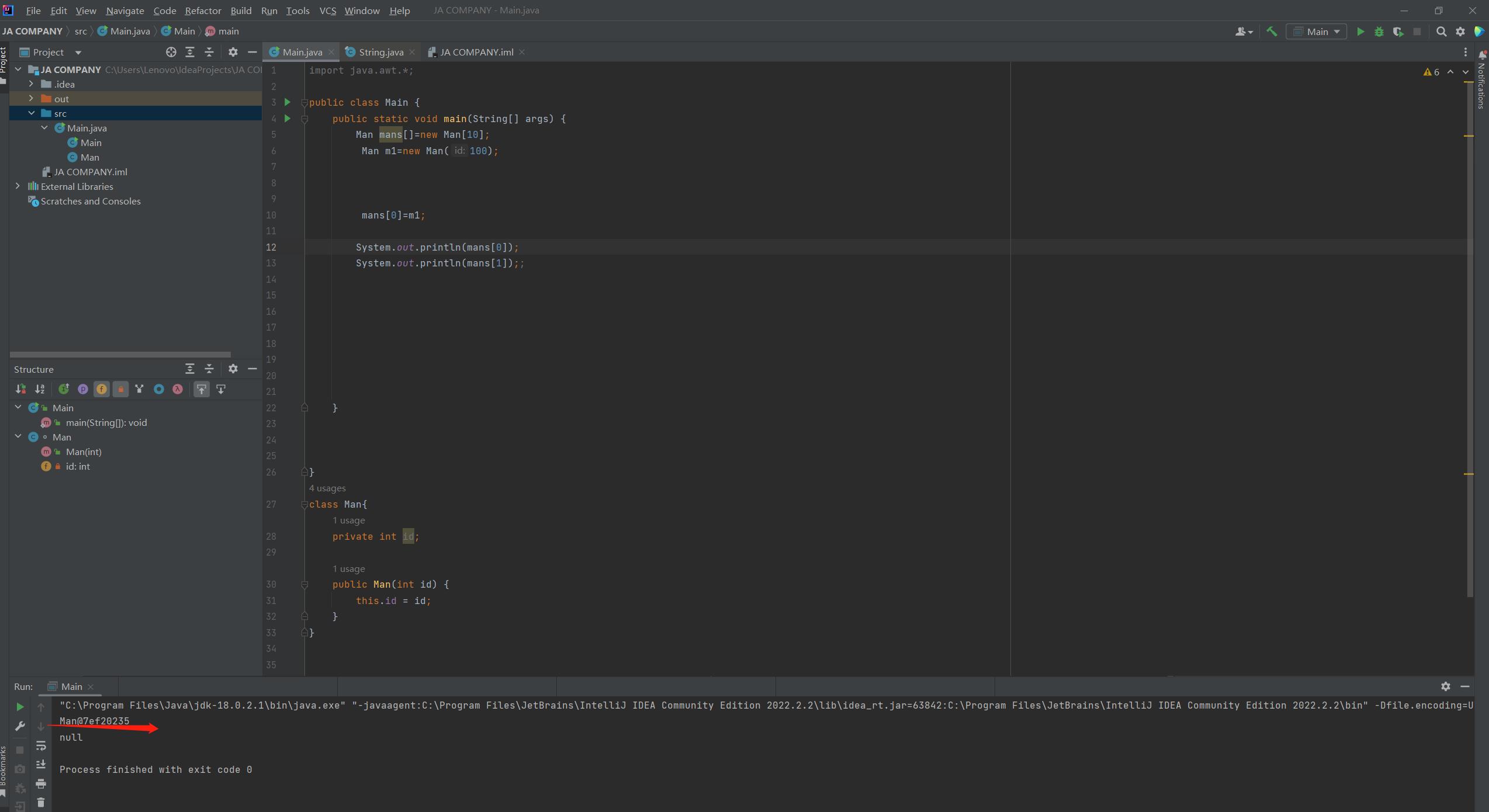Collapse all in Project panel header
Viewport: 1489px width, 812px height.
pyautogui.click(x=209, y=52)
